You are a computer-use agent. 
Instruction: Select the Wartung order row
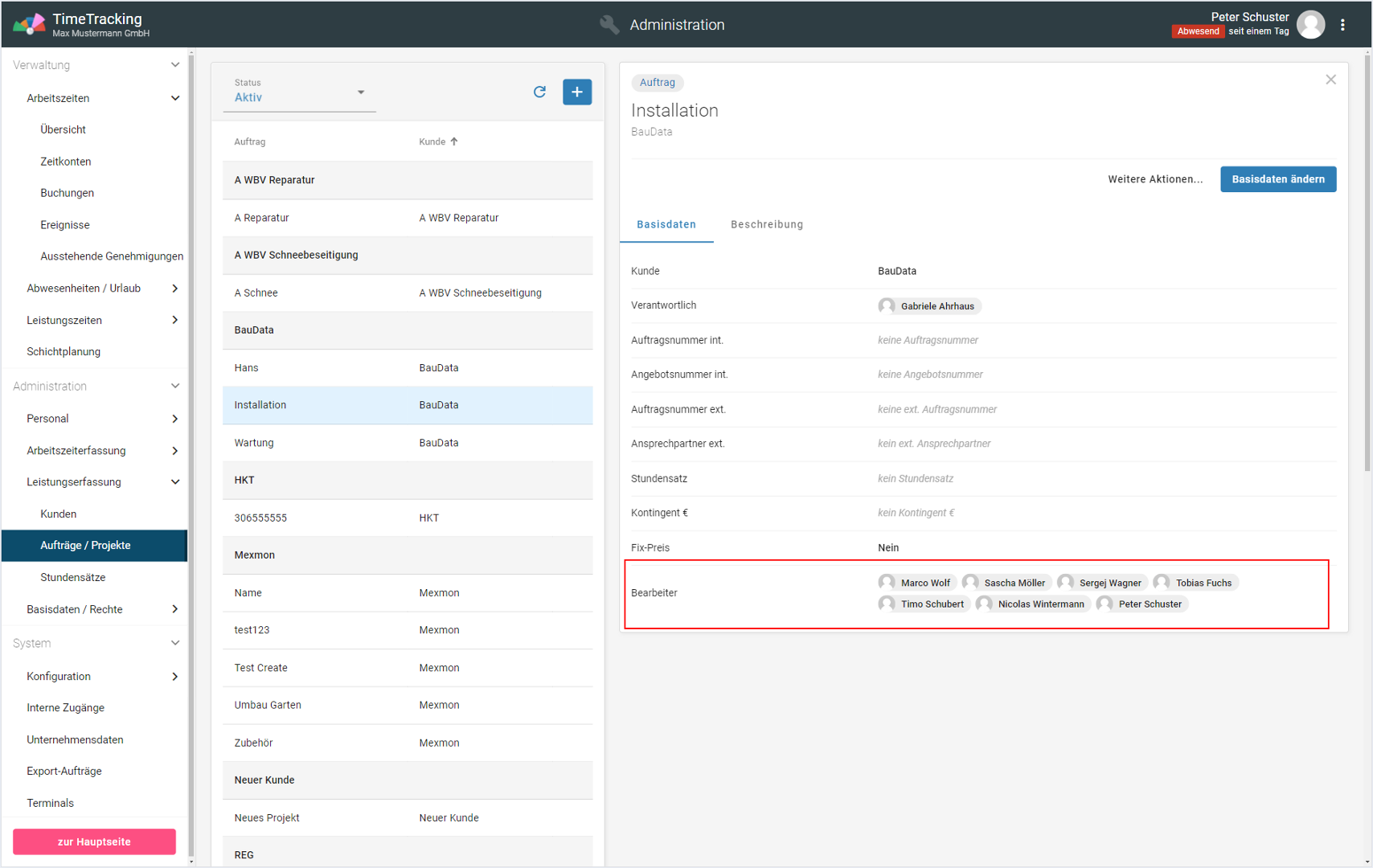click(407, 443)
